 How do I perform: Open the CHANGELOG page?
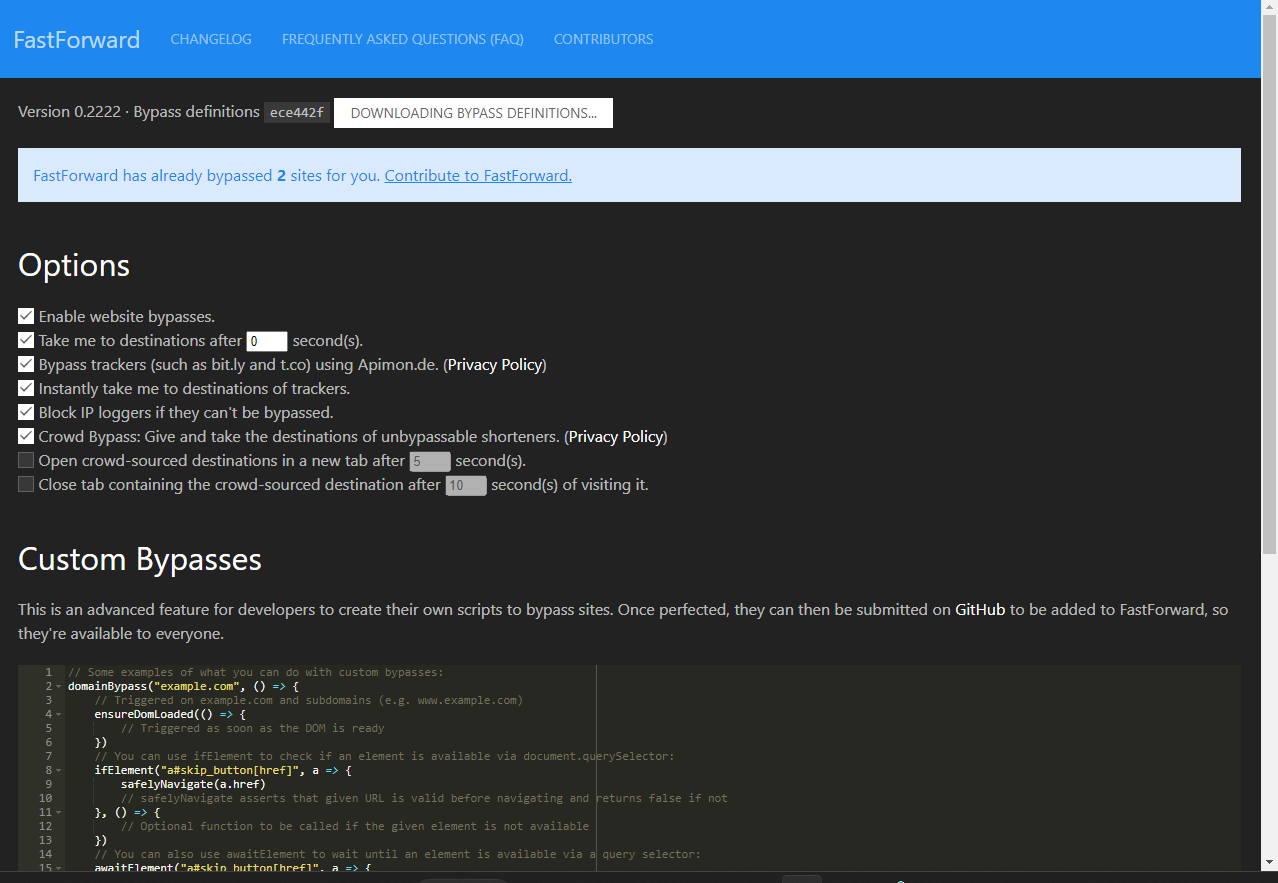211,39
